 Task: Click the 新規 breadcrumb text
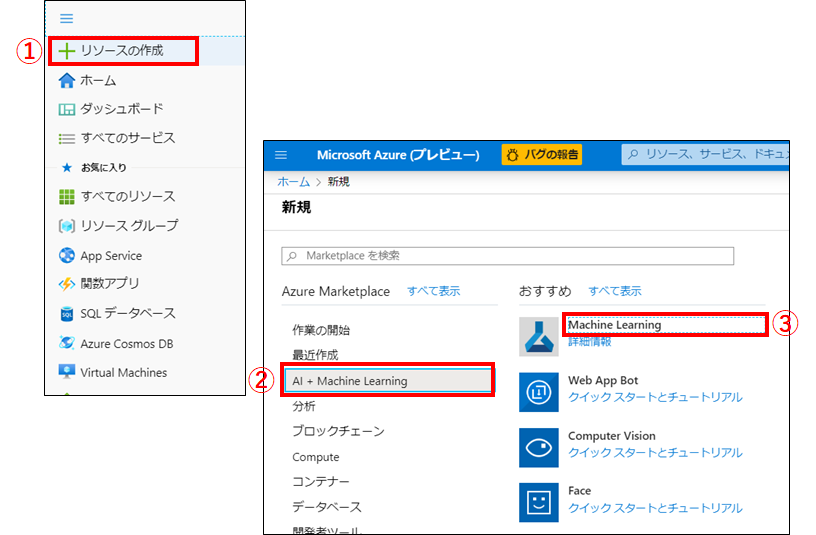click(x=338, y=182)
